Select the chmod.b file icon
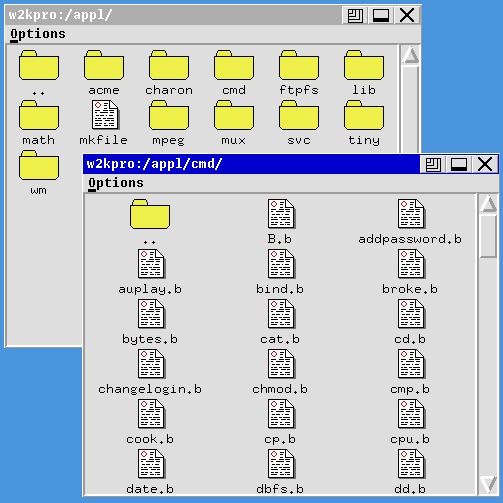Screen dimensions: 503x503 [281, 364]
